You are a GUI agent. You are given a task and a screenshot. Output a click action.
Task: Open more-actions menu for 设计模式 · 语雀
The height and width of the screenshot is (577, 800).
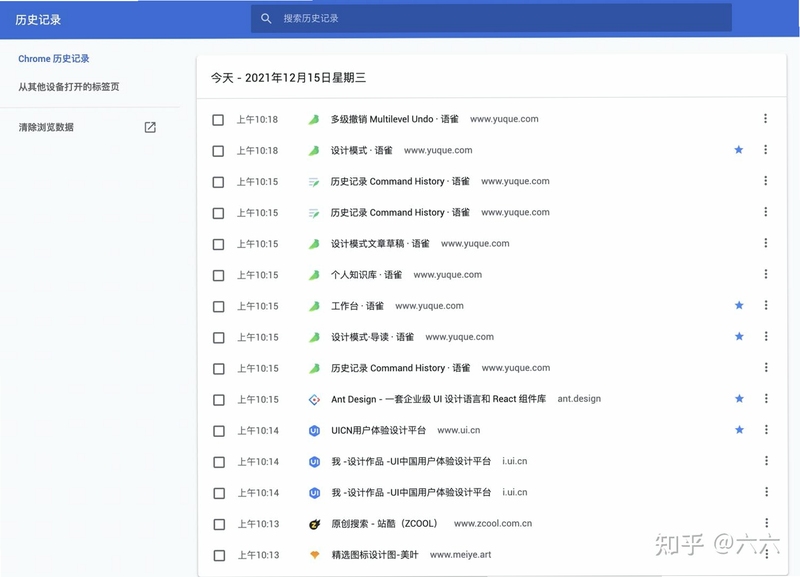[x=765, y=149]
